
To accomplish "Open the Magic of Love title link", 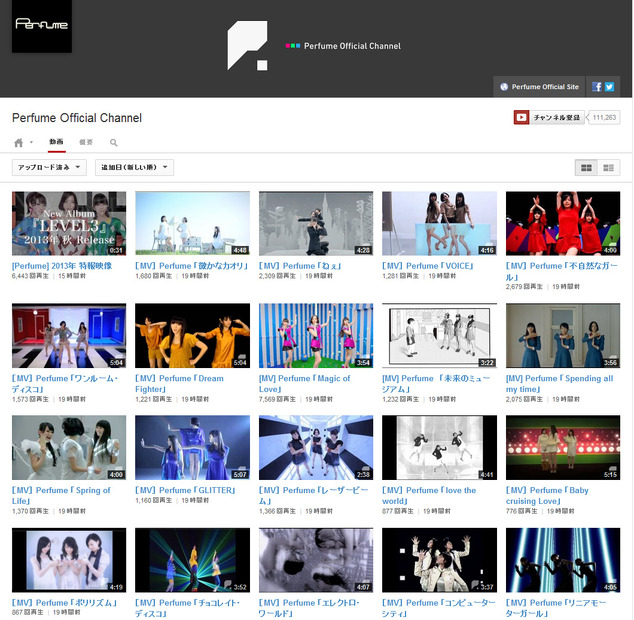I will pyautogui.click(x=304, y=383).
